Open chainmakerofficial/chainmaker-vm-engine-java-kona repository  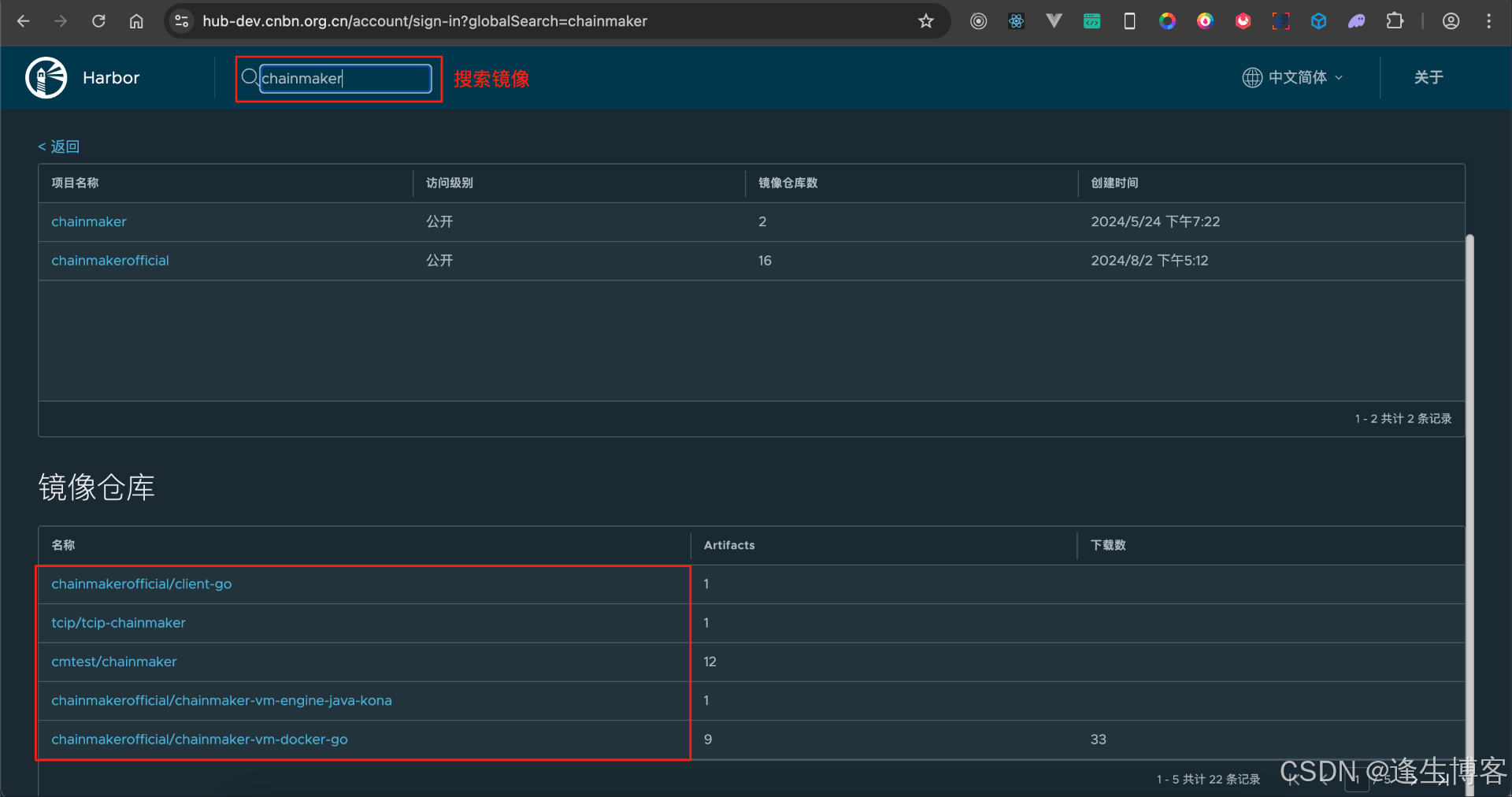point(221,700)
